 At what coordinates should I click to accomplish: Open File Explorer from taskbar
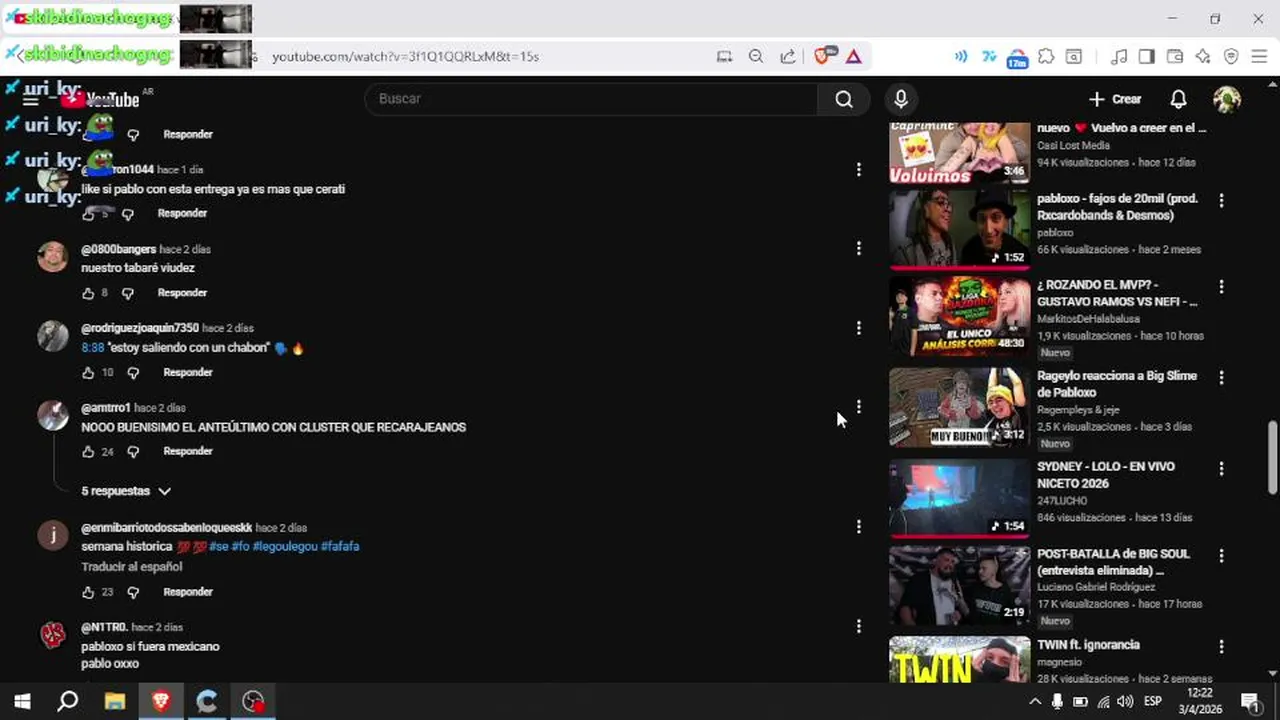tap(115, 701)
